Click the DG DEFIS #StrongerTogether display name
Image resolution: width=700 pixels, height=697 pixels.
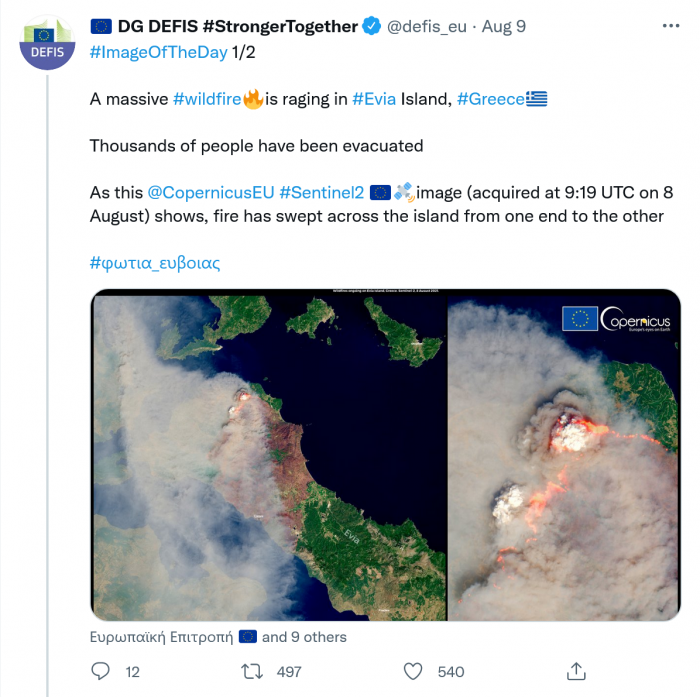tap(237, 27)
